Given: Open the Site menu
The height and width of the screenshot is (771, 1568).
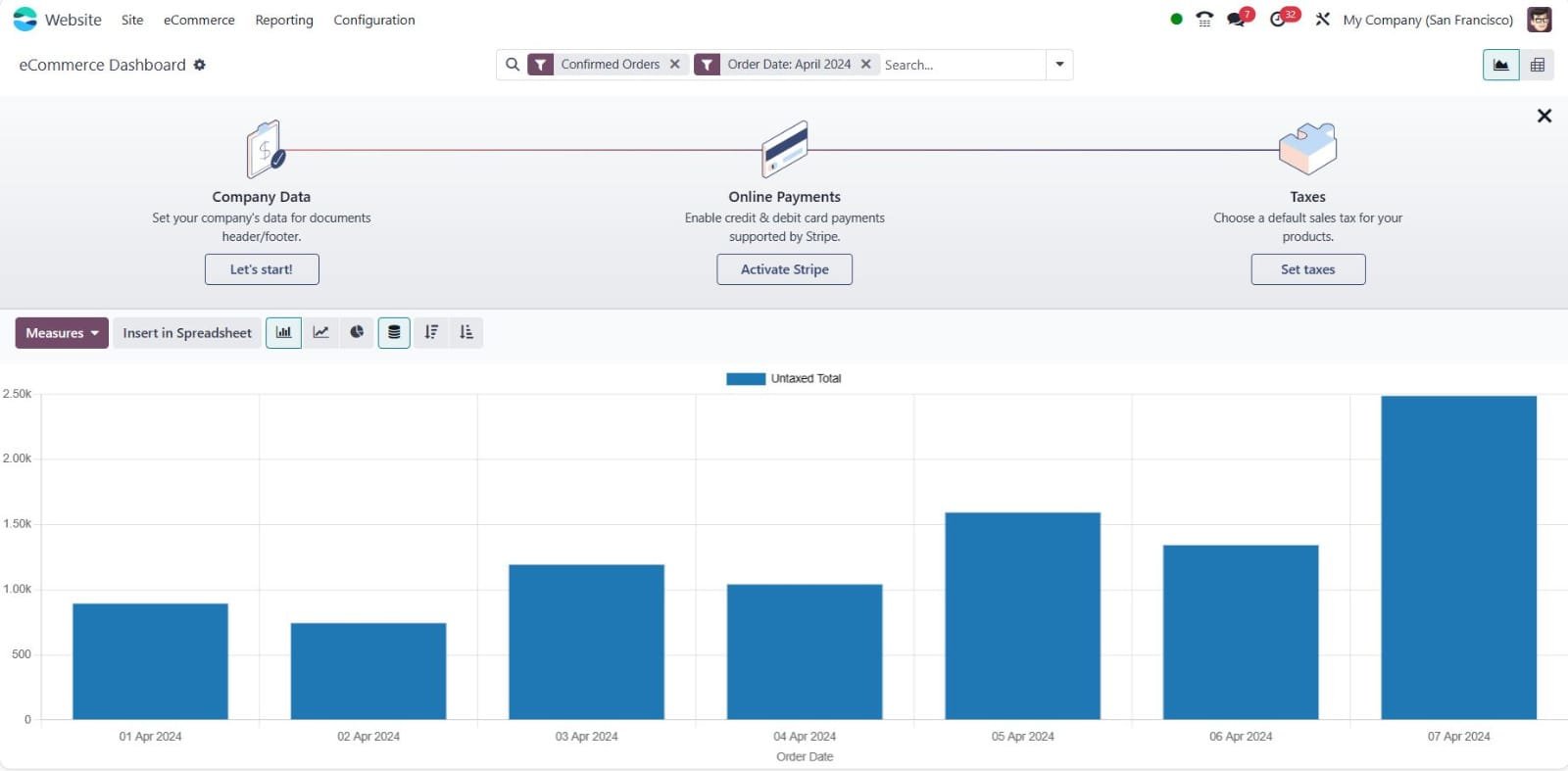Looking at the screenshot, I should point(132,20).
